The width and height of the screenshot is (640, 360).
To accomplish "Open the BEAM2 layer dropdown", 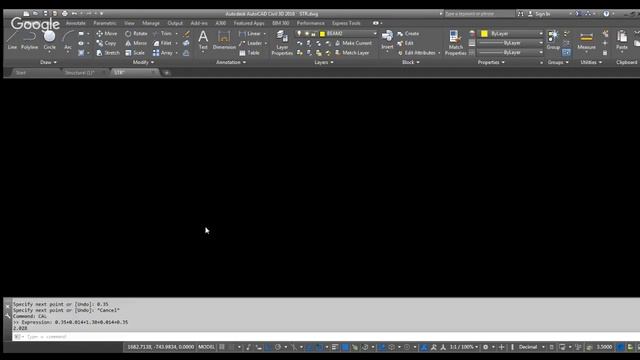I will [x=375, y=33].
